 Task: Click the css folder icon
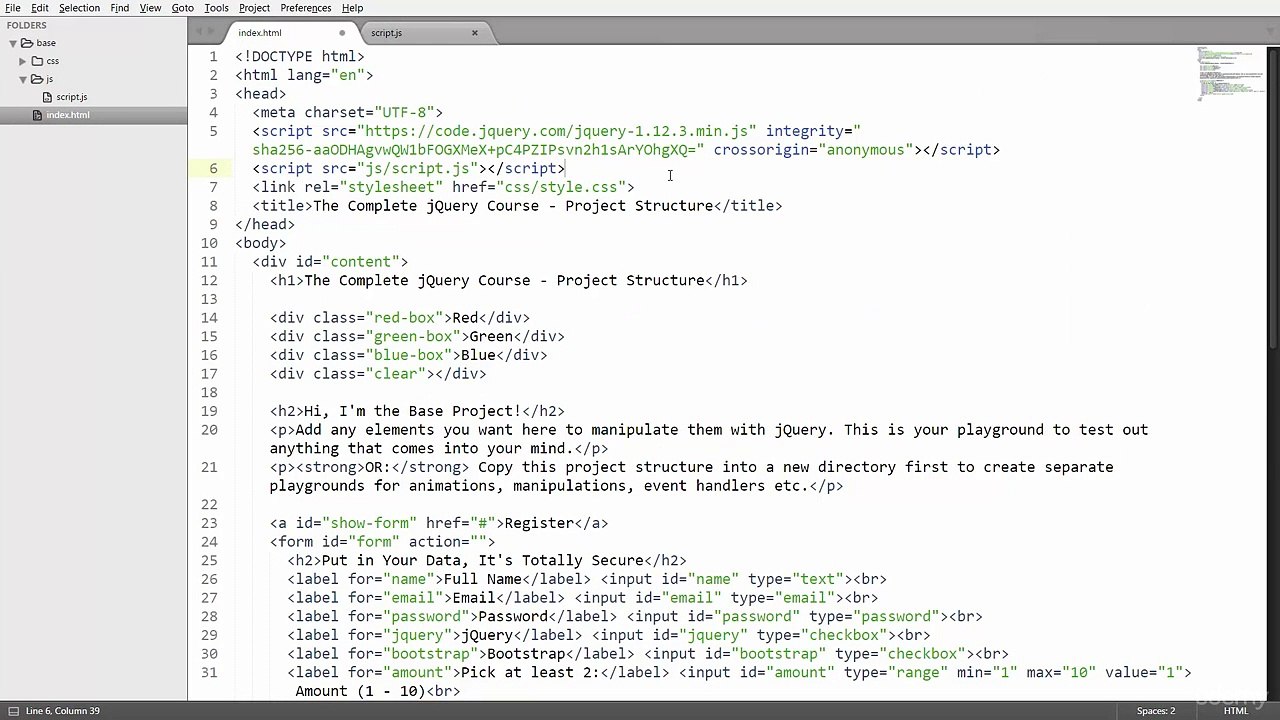pyautogui.click(x=37, y=61)
